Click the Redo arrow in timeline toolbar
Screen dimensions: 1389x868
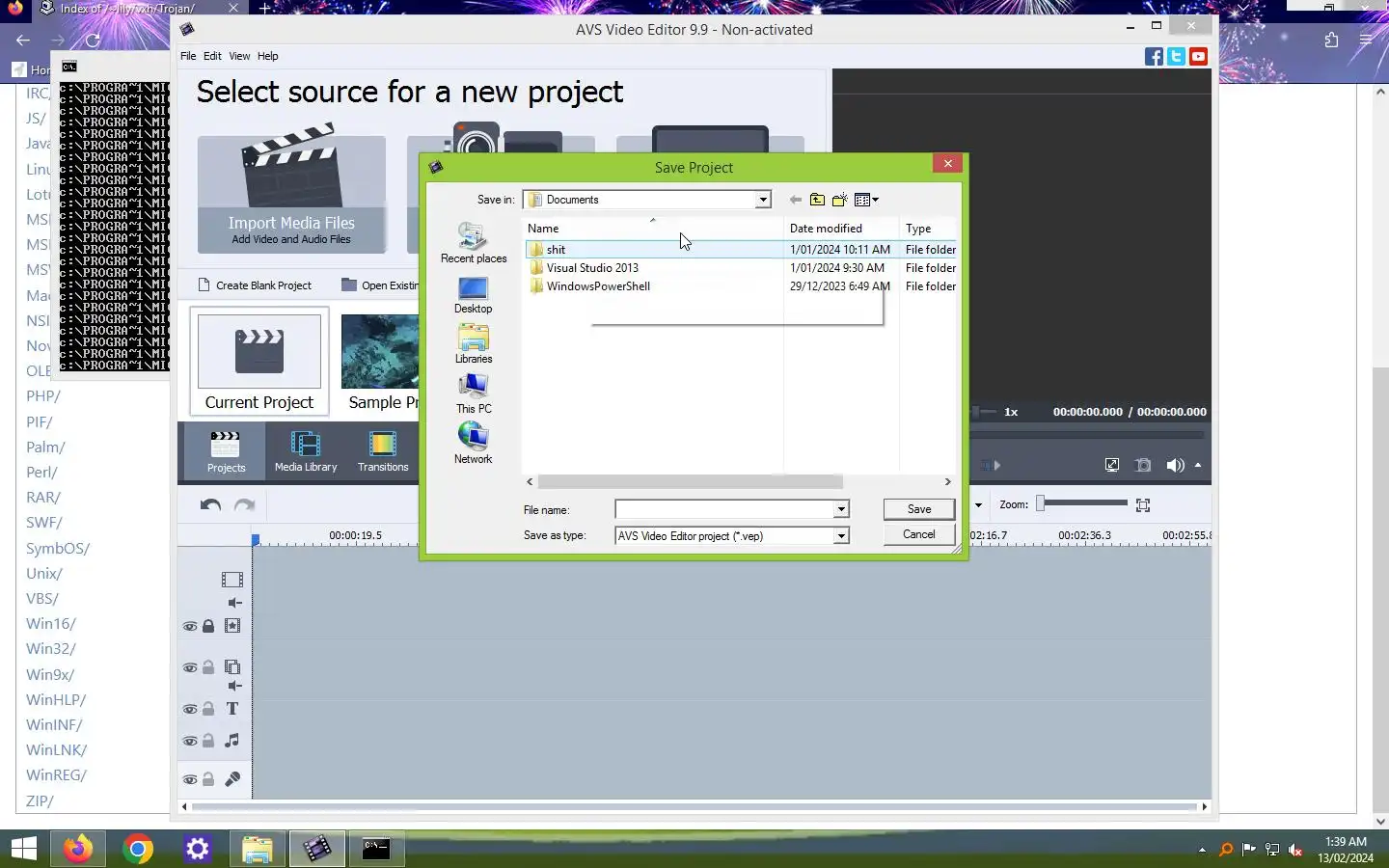click(x=245, y=504)
